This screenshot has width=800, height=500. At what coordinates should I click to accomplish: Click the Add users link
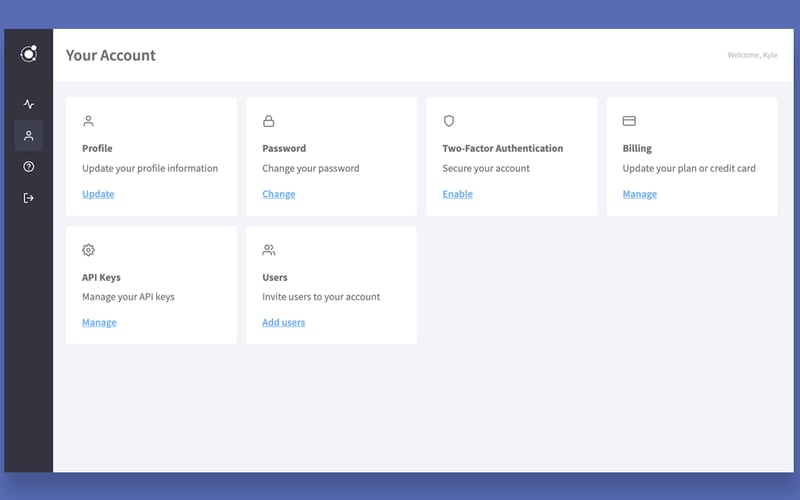click(283, 322)
